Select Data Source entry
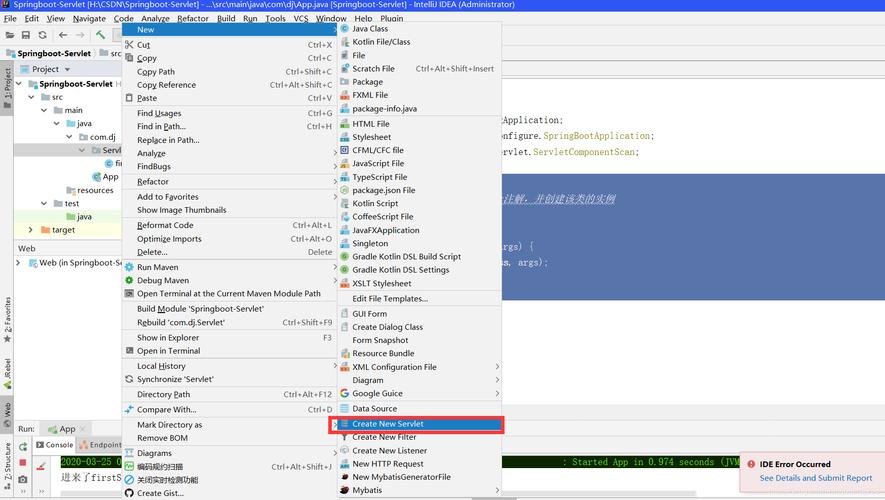The image size is (885, 500). tap(419, 409)
